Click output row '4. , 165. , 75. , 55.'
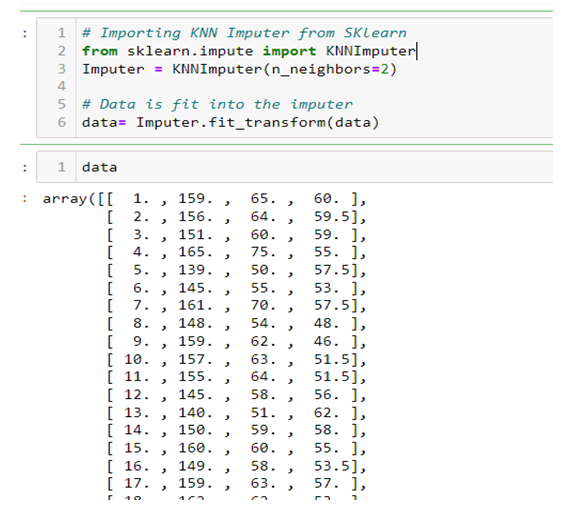568x516 pixels. pos(236,252)
